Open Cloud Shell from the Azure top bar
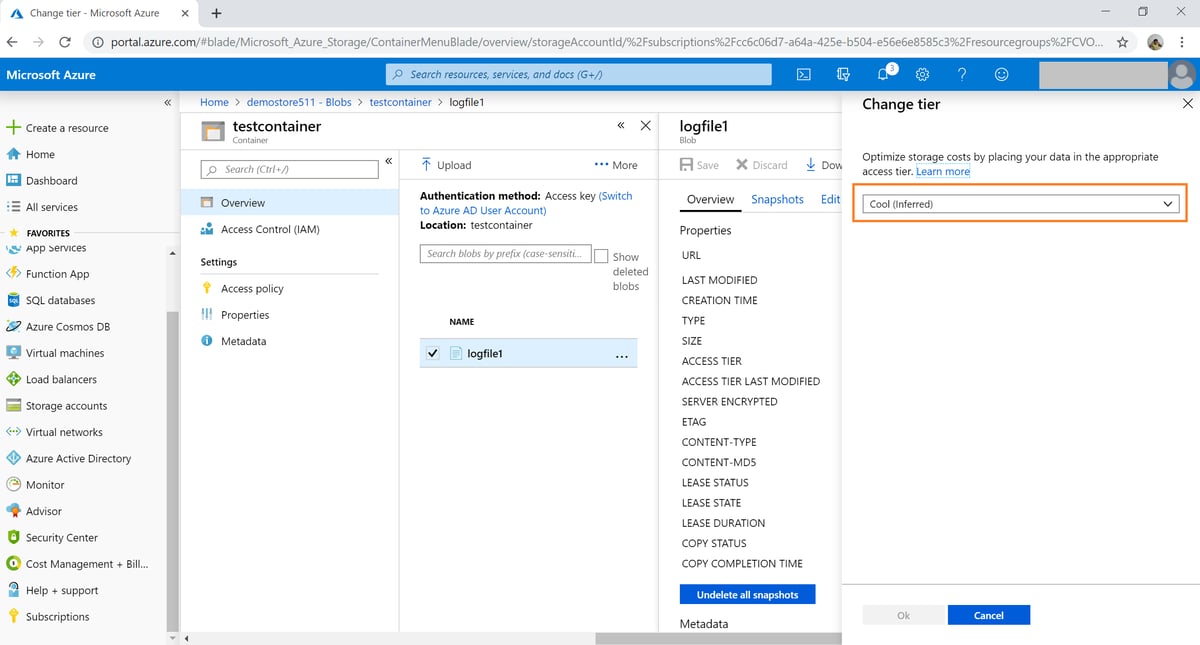This screenshot has height=645, width=1200. point(803,74)
